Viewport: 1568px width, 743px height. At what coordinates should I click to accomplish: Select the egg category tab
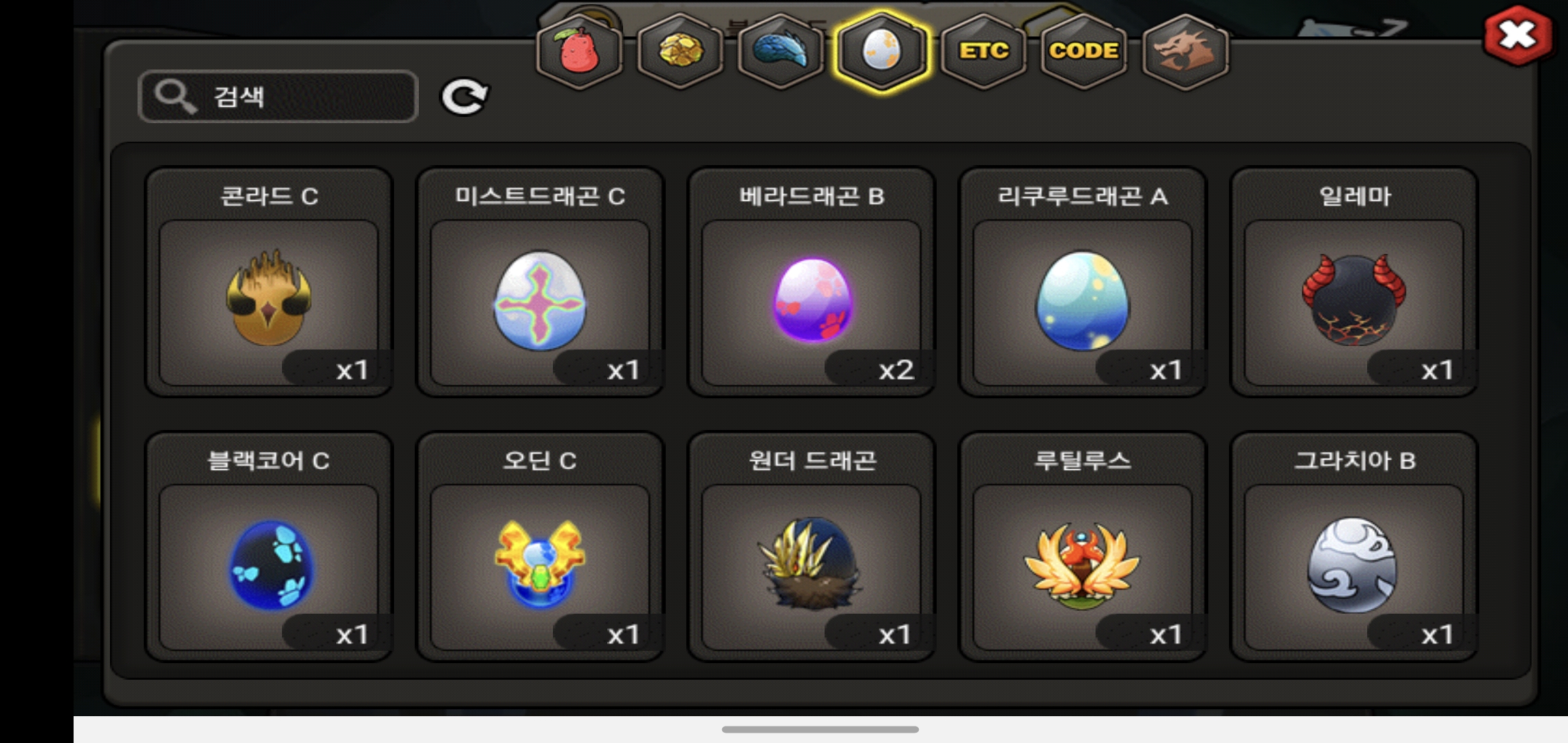point(882,51)
